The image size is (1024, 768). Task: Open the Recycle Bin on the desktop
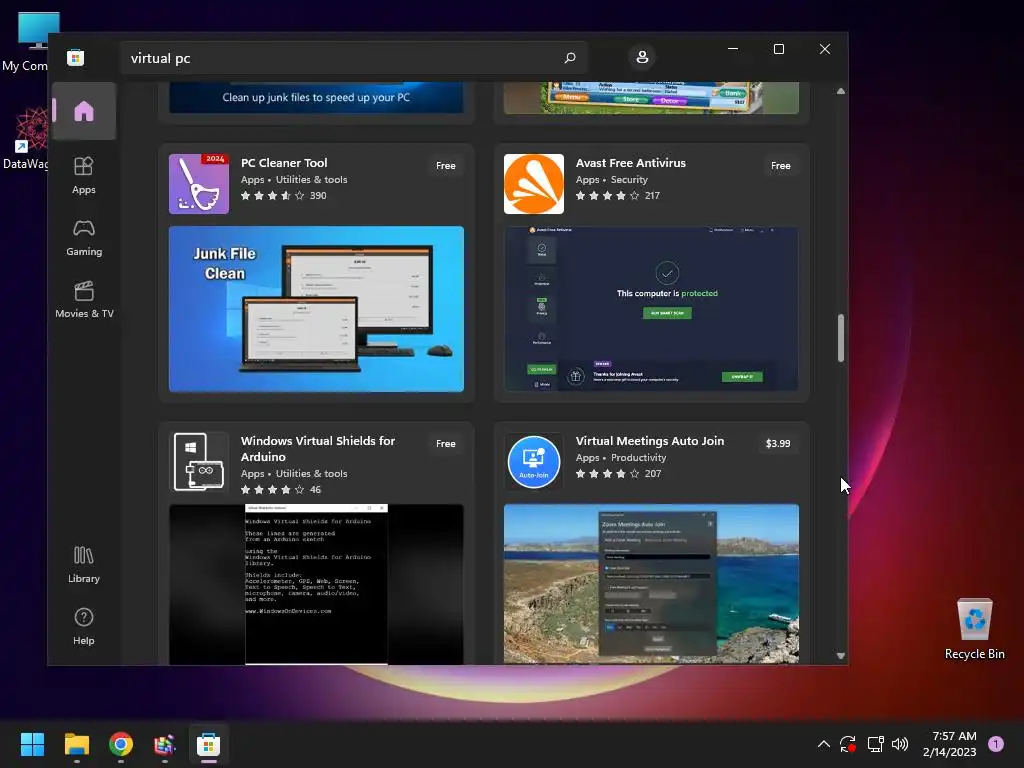[974, 630]
